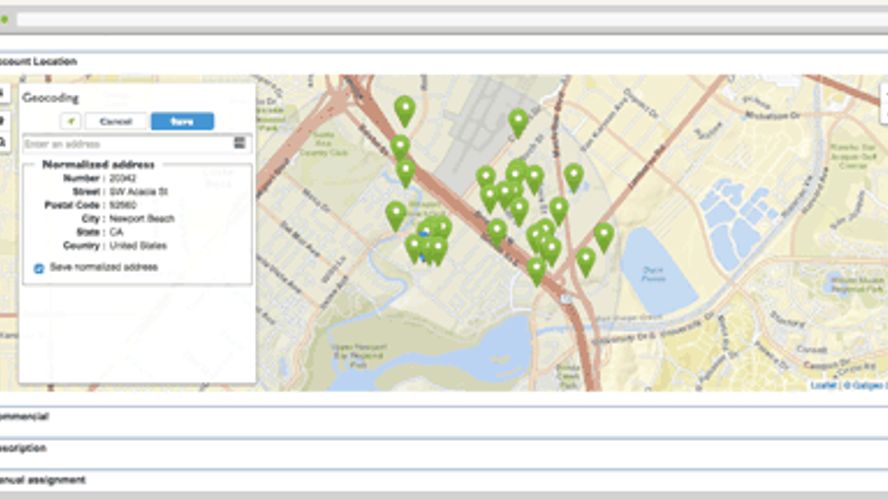888x500 pixels.
Task: Select the green pin near the airport
Action: pos(518,121)
